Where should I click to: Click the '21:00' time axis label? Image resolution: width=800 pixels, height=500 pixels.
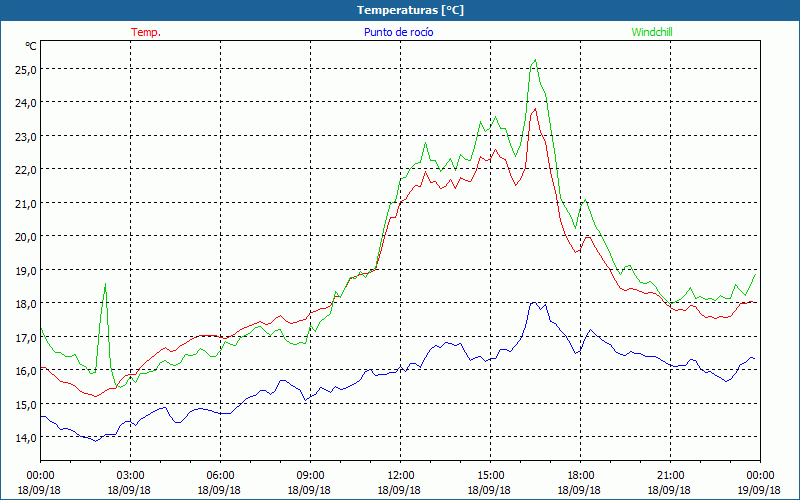(x=670, y=476)
